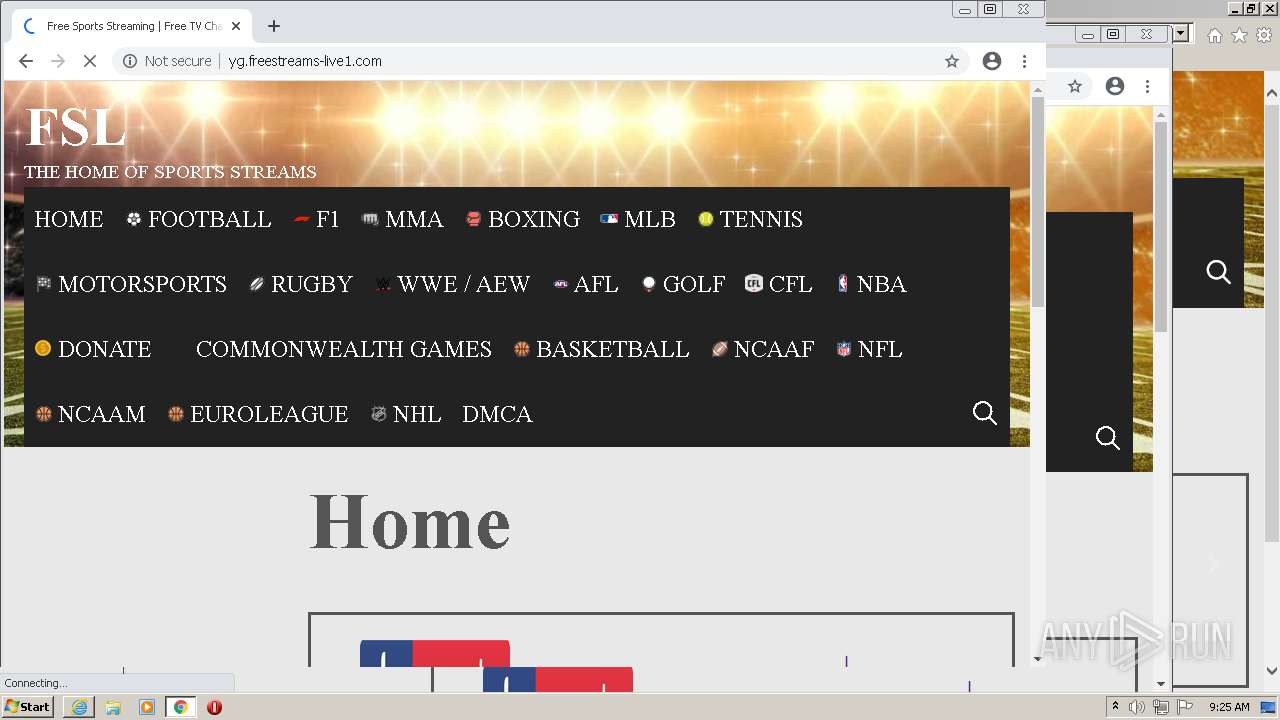Click the FSL site logo
This screenshot has width=1280, height=720.
(75, 128)
